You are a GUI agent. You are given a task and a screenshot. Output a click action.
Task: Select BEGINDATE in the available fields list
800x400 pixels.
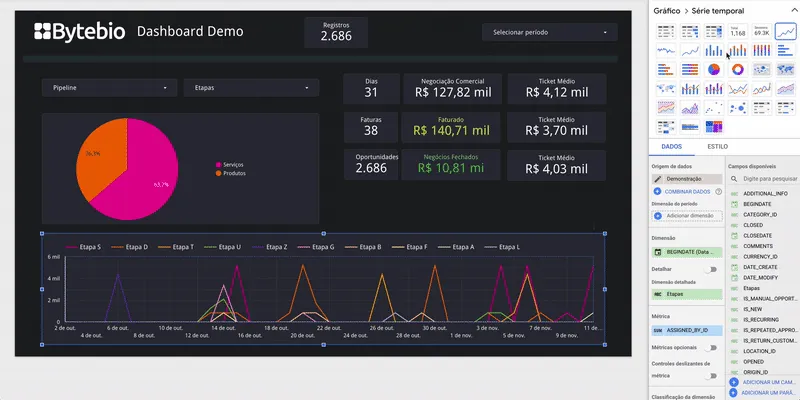757,204
